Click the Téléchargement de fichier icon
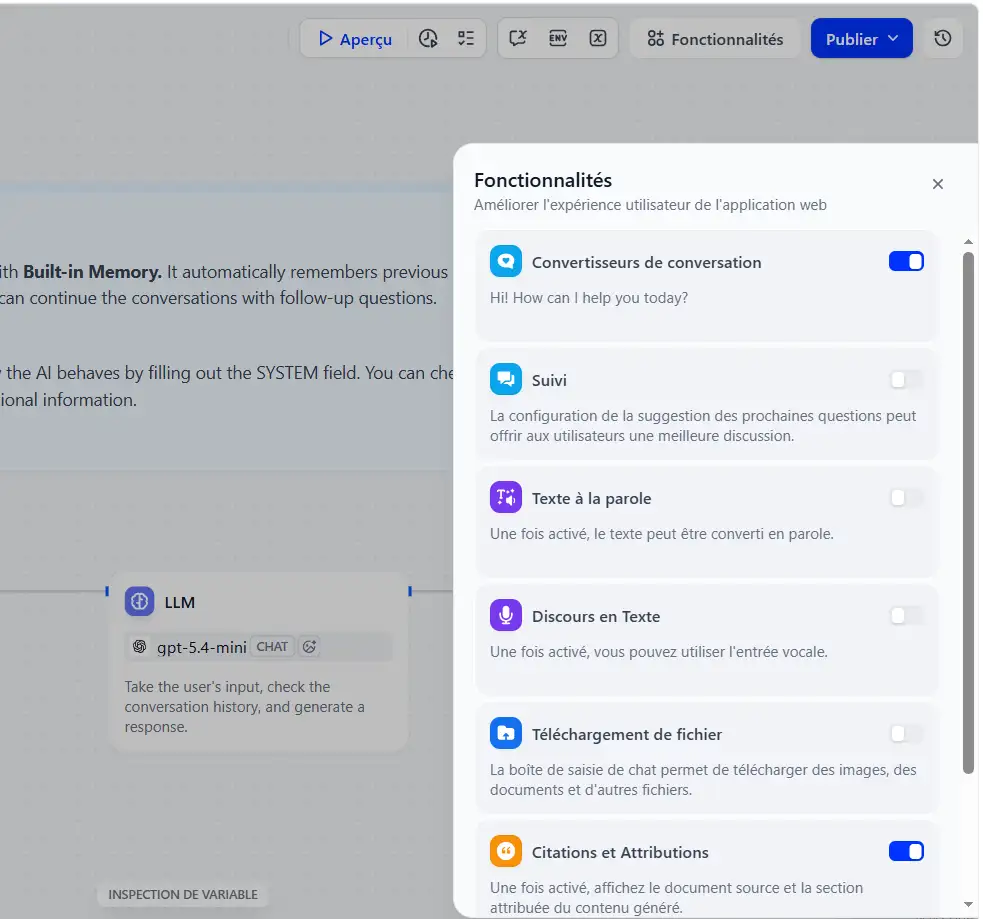This screenshot has height=919, width=983. click(506, 733)
